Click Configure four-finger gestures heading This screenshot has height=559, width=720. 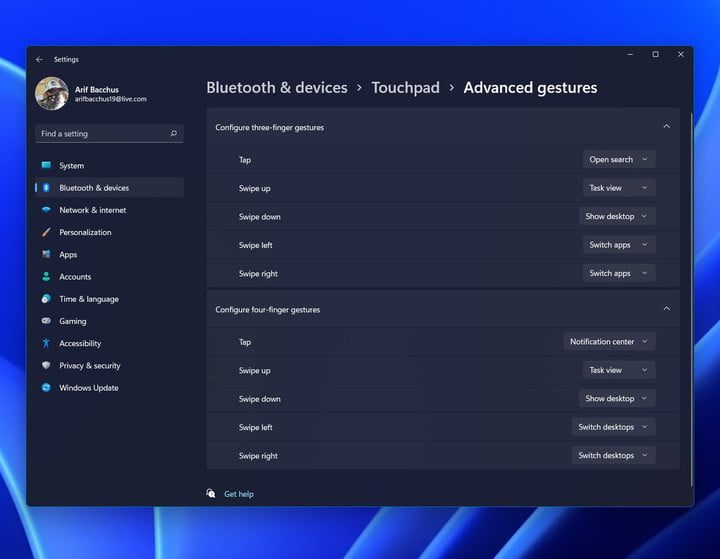pos(268,310)
